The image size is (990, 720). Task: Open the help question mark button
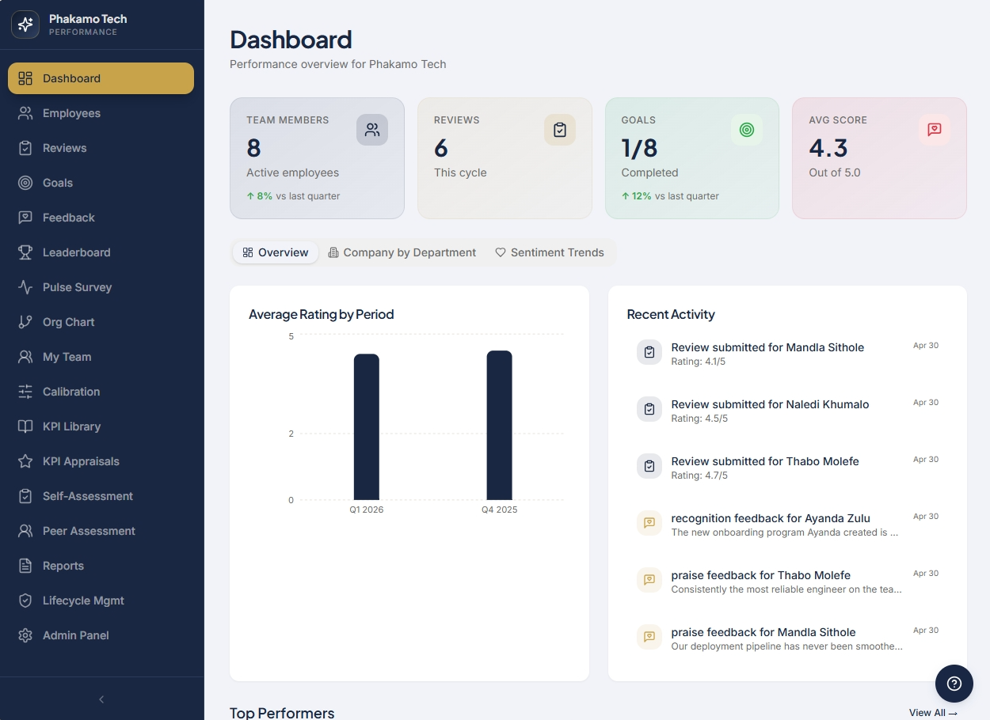click(x=954, y=683)
